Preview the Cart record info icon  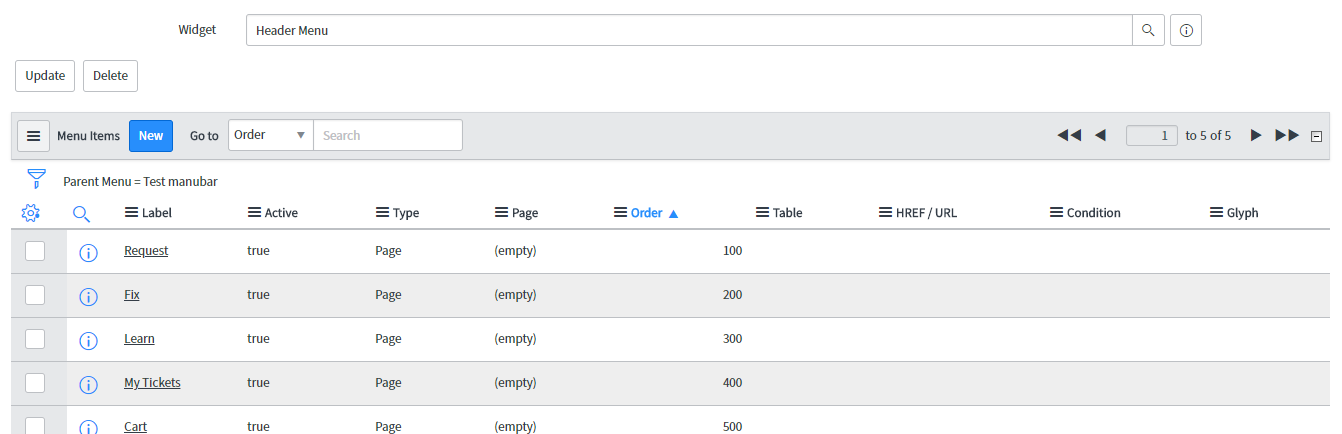[88, 427]
